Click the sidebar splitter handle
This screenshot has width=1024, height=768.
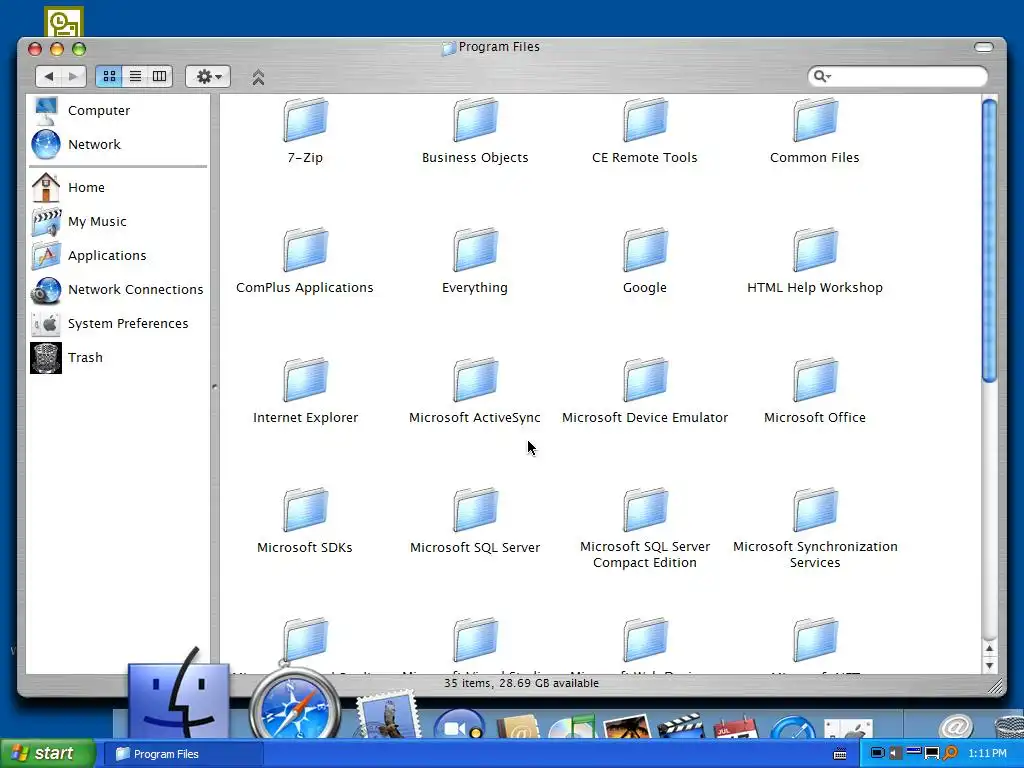pyautogui.click(x=215, y=387)
